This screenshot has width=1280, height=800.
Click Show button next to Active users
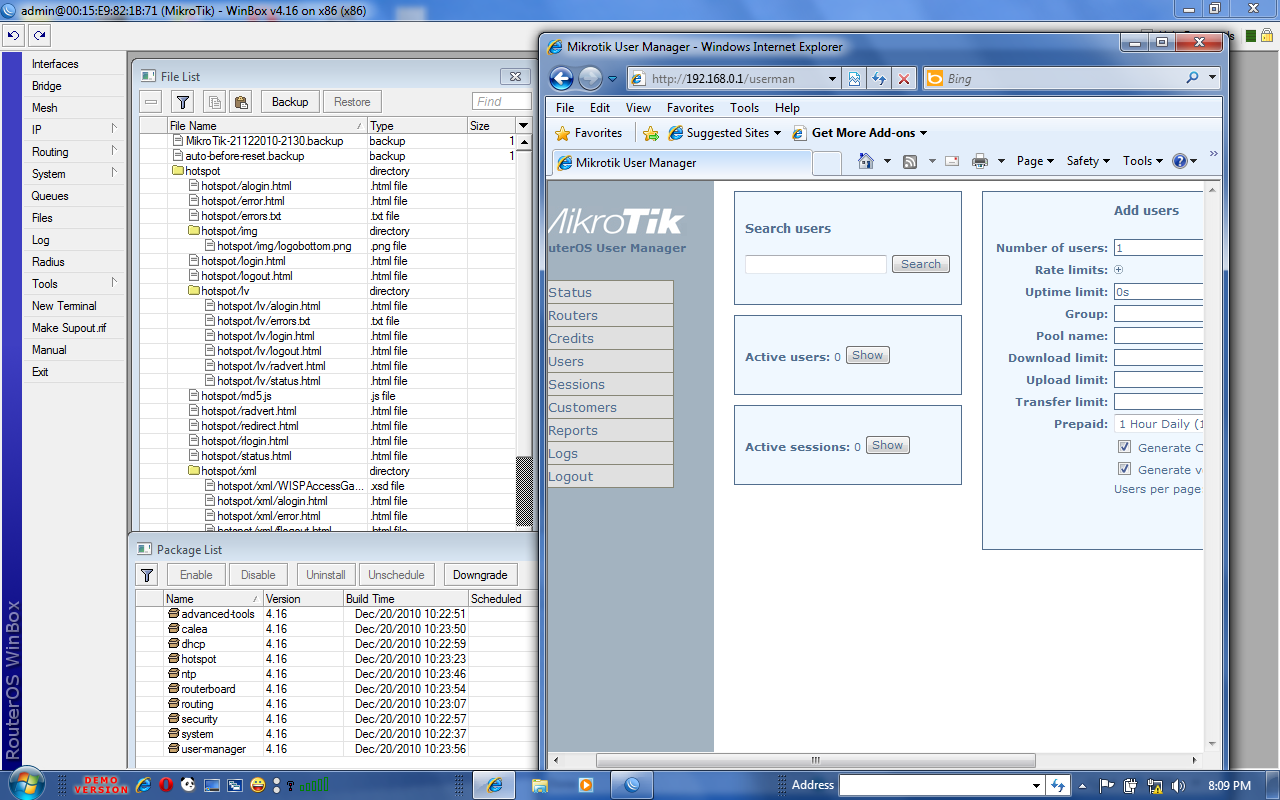click(868, 355)
